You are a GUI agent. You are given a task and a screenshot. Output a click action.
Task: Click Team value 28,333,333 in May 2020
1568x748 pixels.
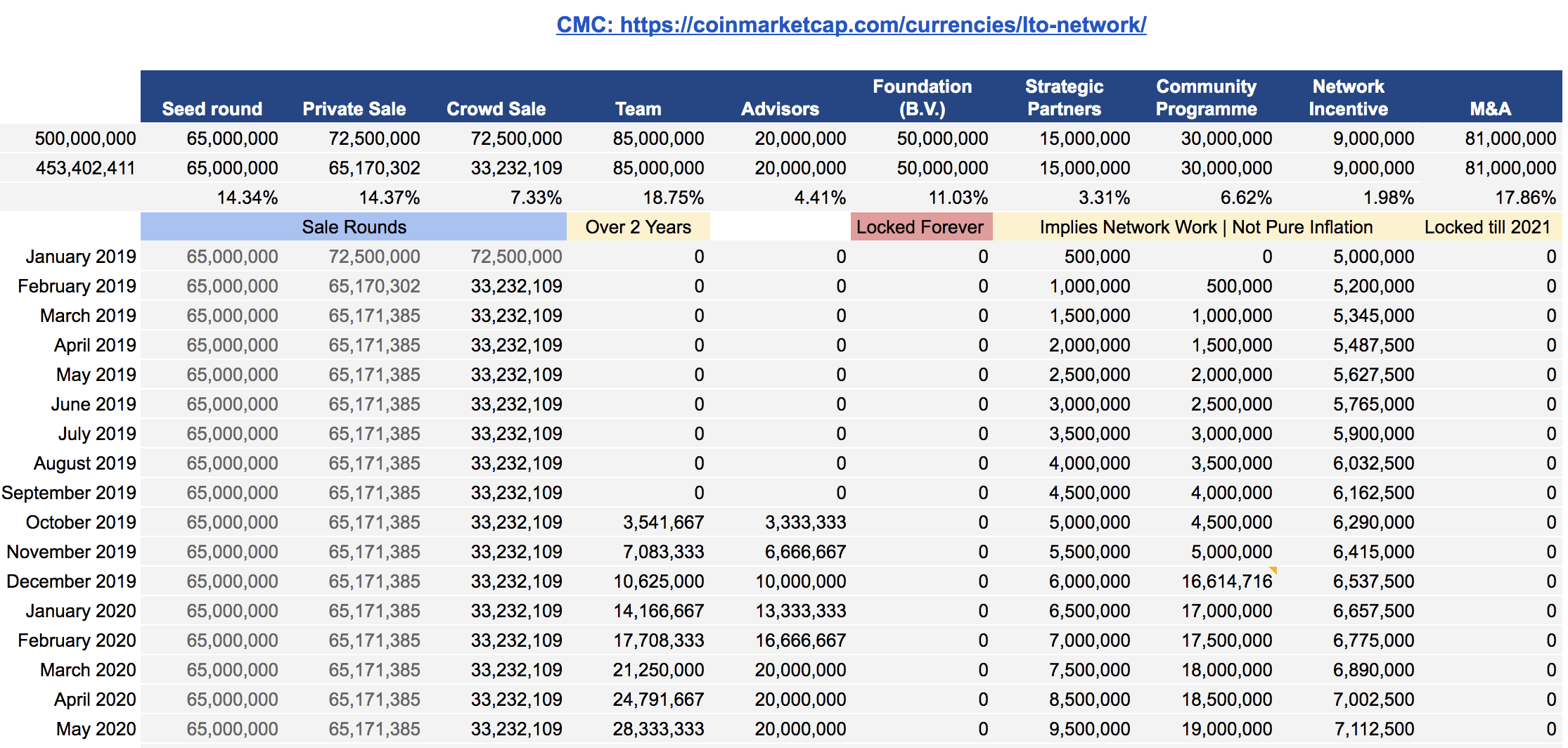659,729
